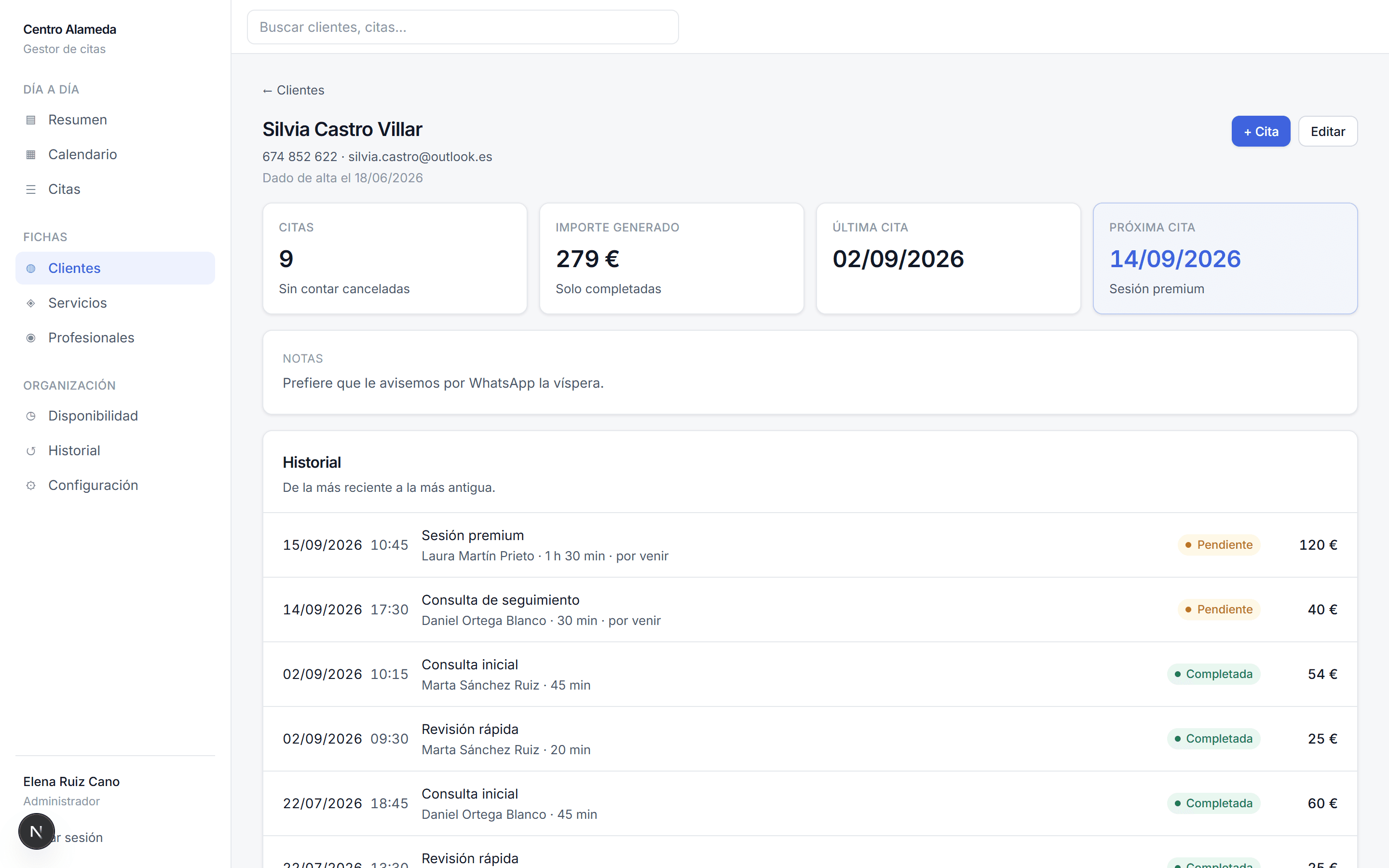
Task: Click the Importe generado 279 € card
Action: point(671,258)
